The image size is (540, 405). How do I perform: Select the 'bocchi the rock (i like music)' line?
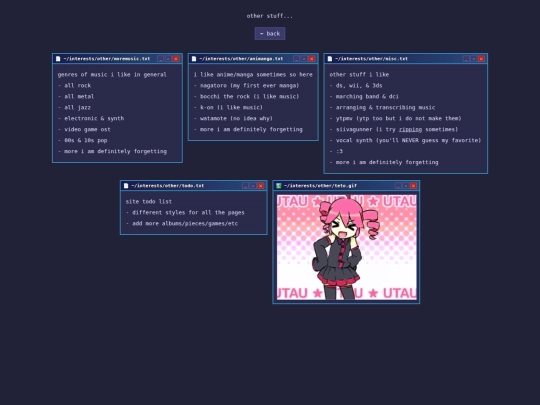(247, 96)
